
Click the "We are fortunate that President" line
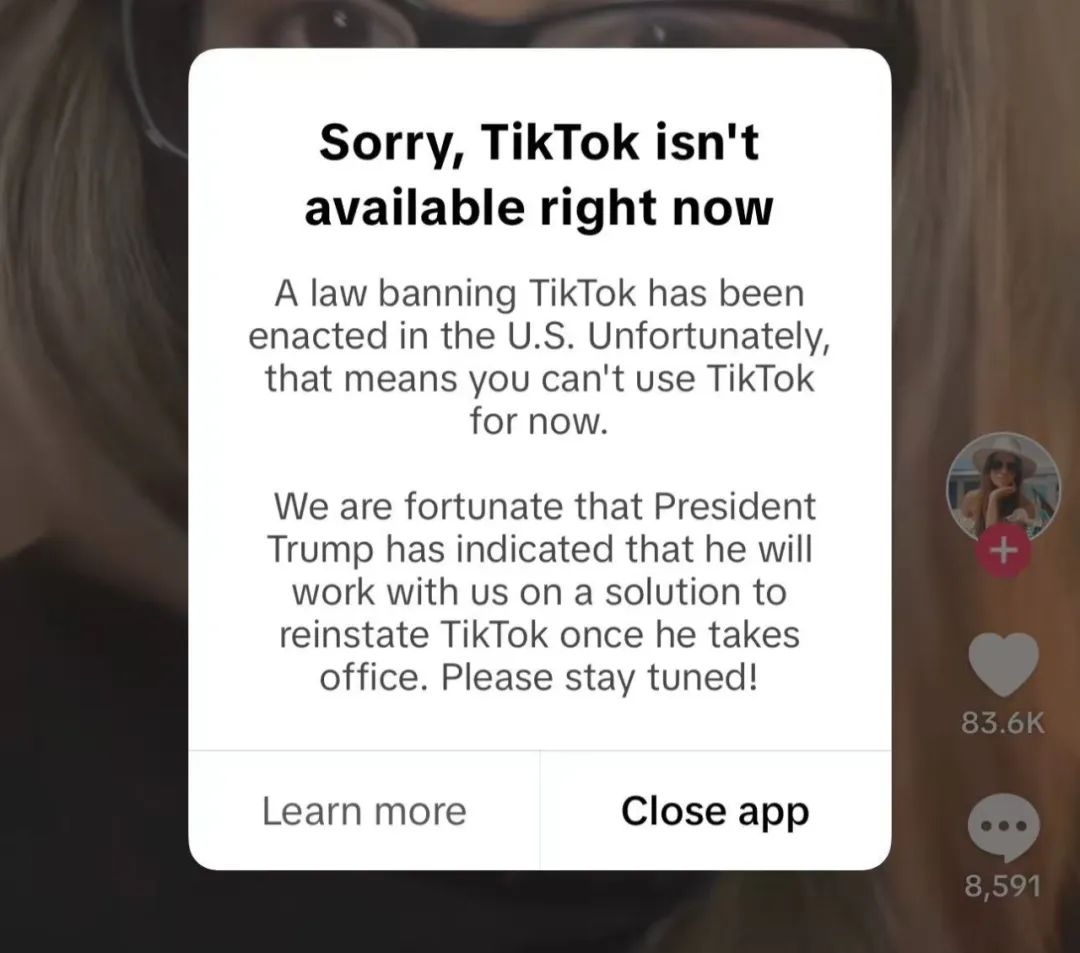click(x=544, y=507)
